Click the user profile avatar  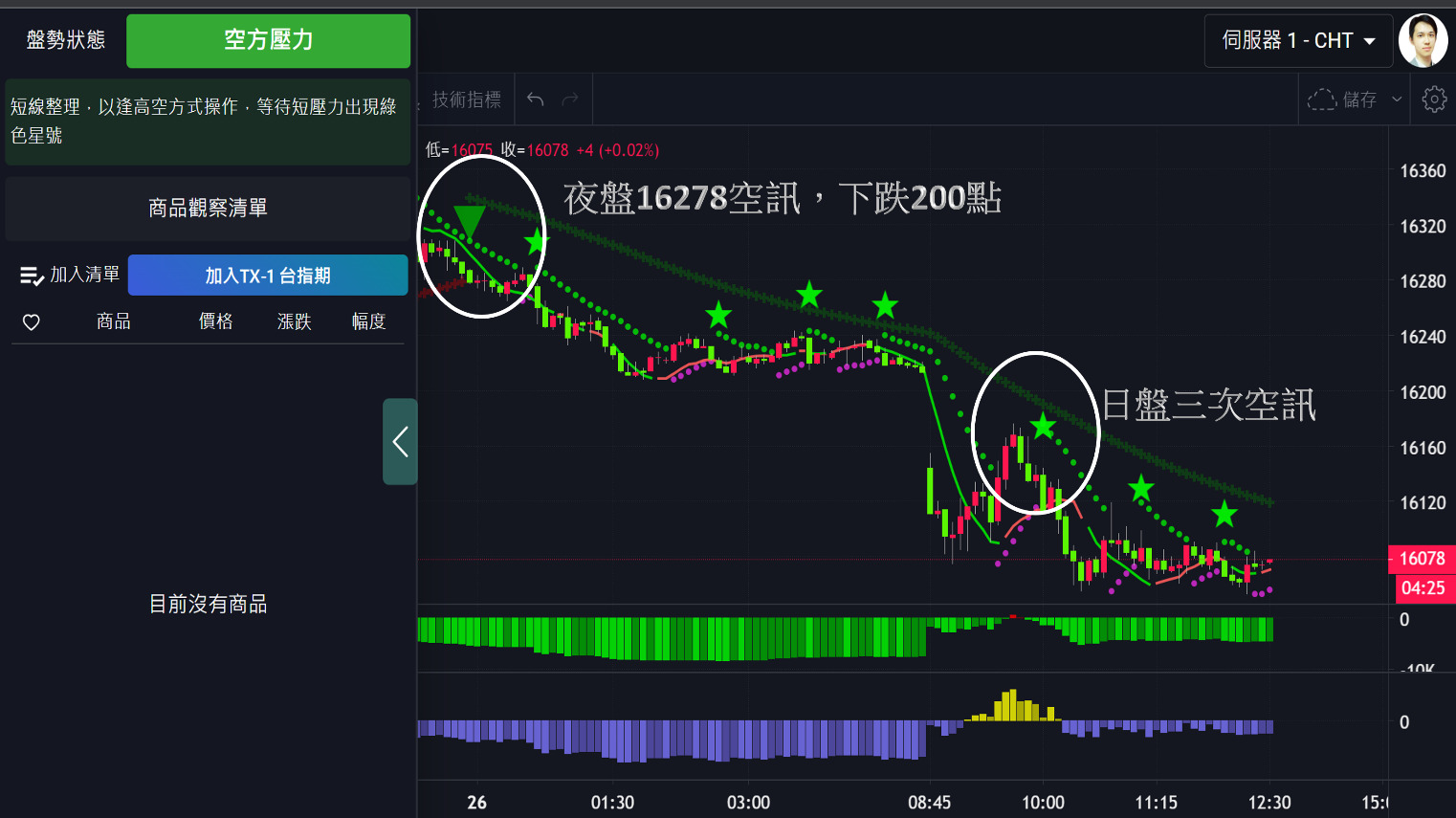[1423, 40]
